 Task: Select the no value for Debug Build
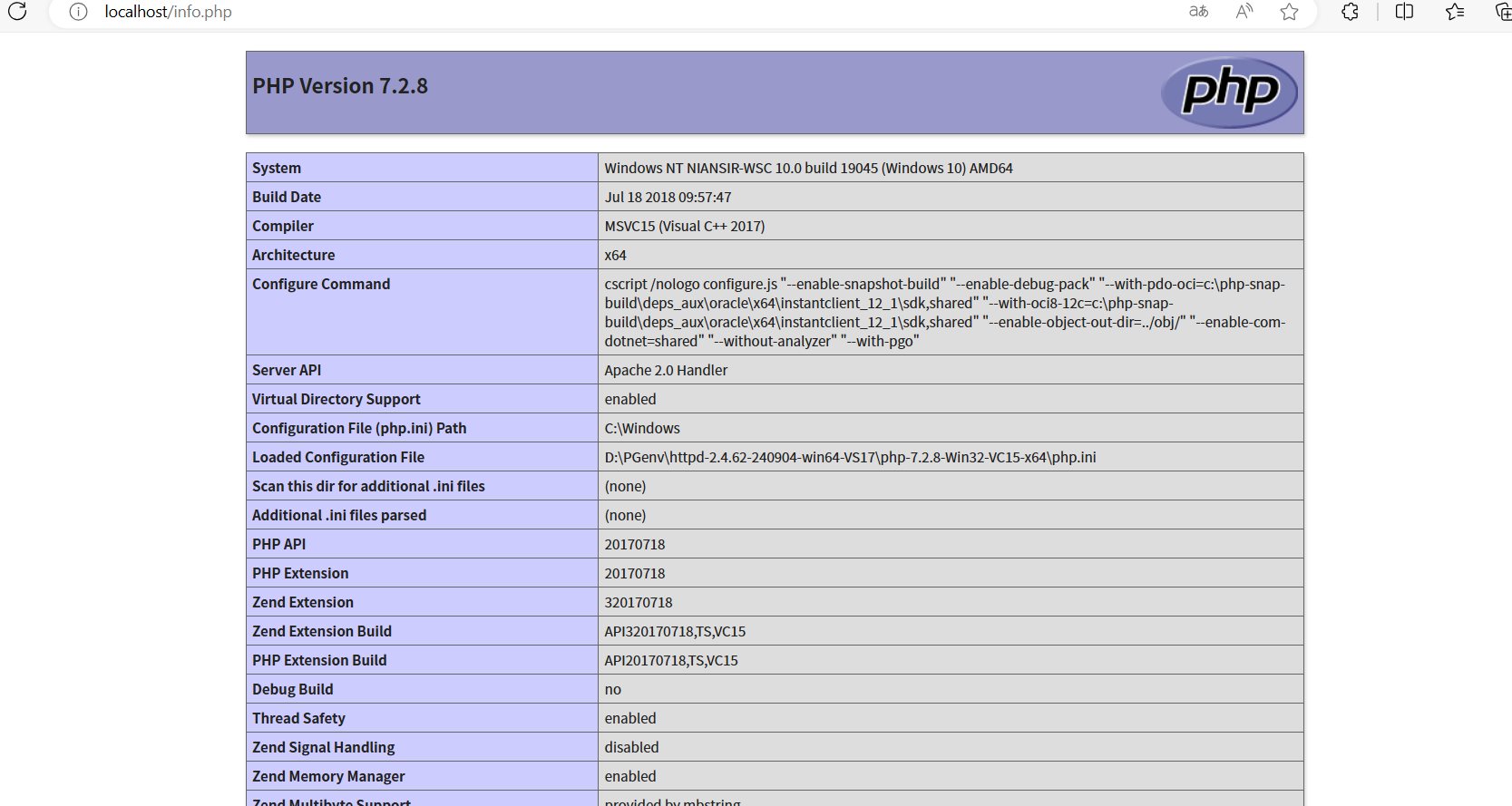click(x=613, y=689)
